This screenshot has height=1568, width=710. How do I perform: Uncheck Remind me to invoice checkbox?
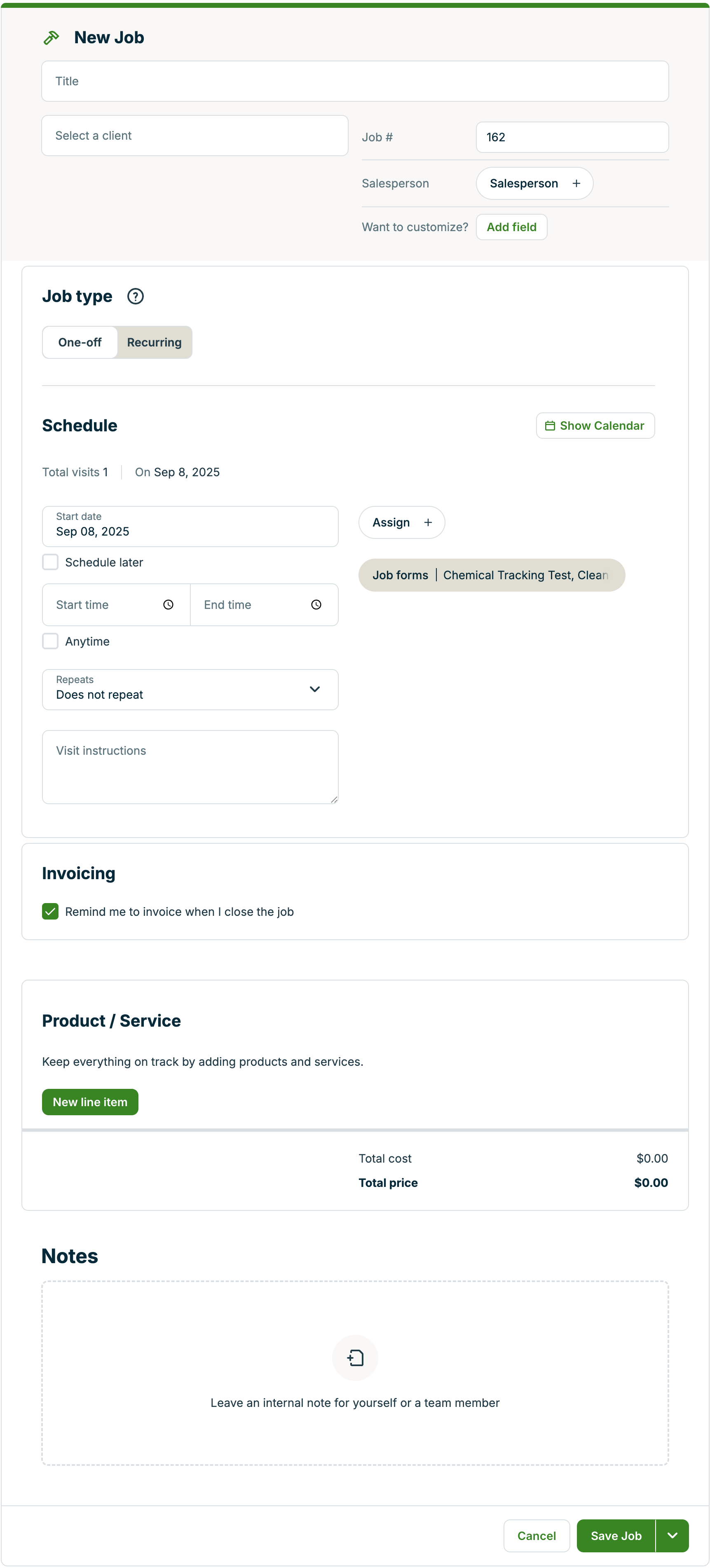pos(51,911)
